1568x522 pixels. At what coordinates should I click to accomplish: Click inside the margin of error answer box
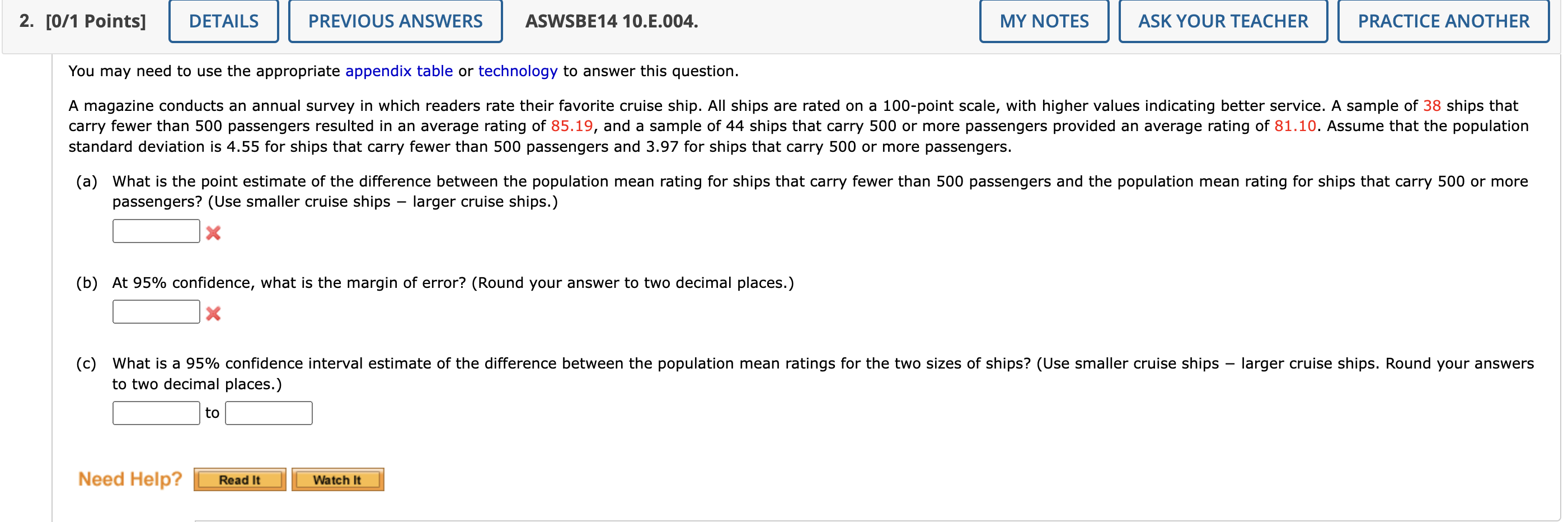[x=156, y=311]
